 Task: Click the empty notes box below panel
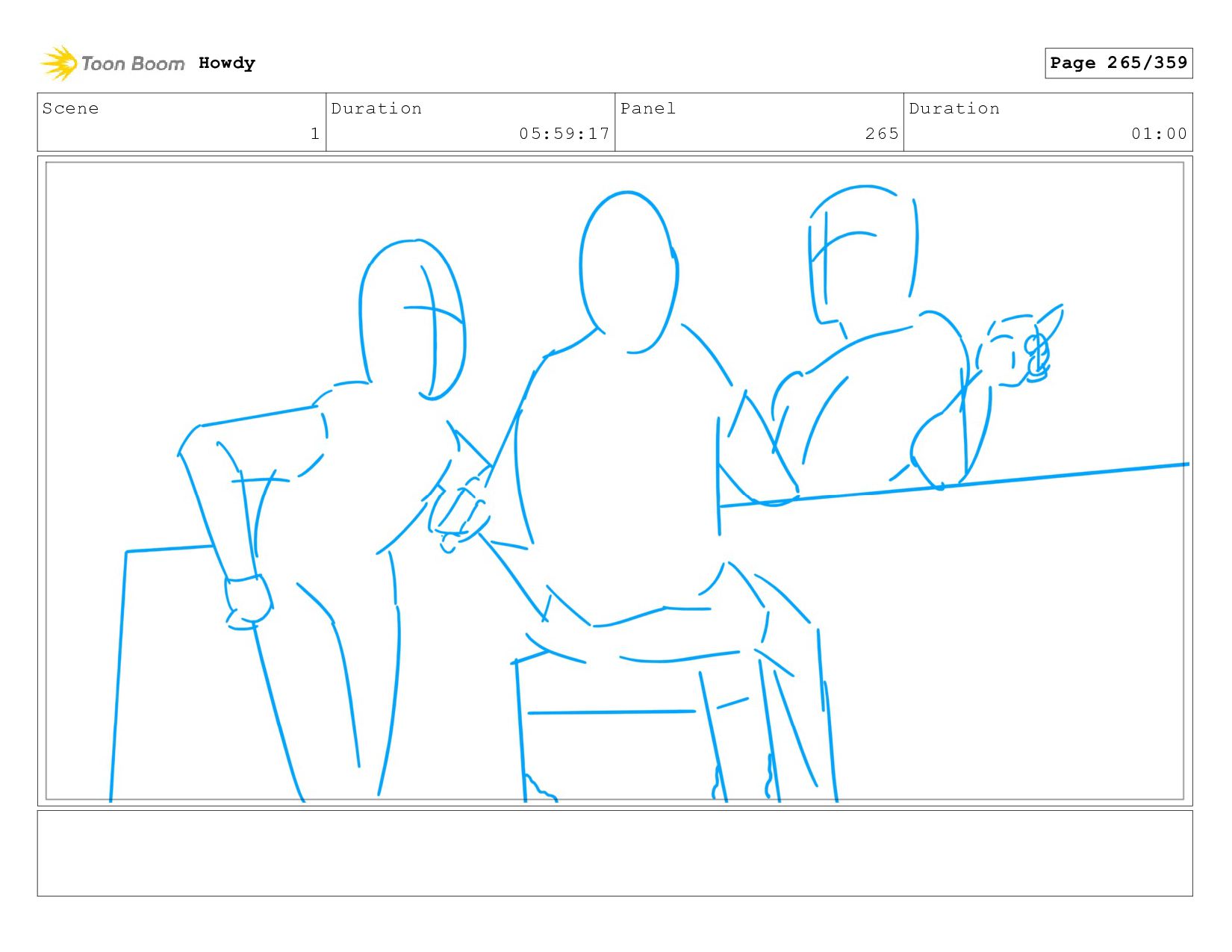tap(615, 853)
